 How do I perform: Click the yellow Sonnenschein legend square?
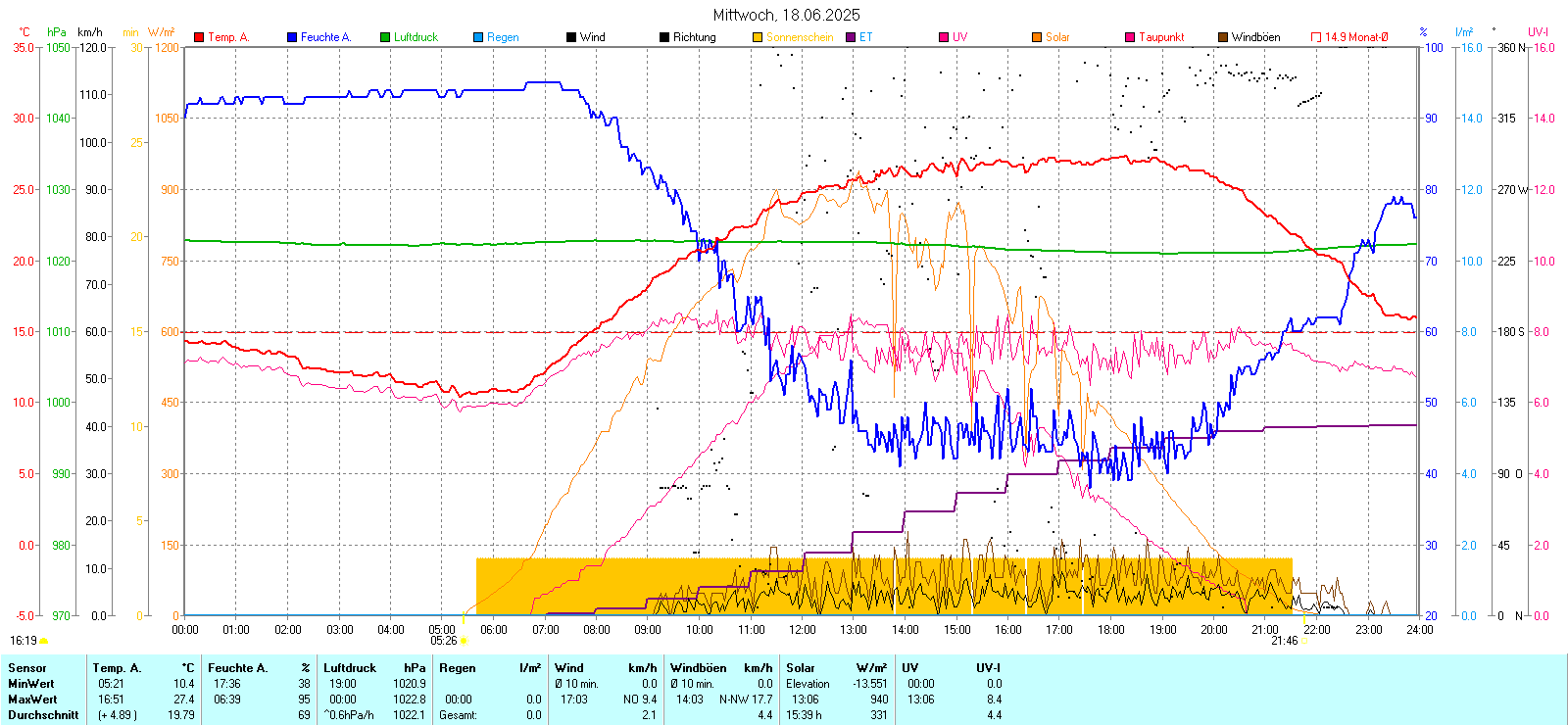pyautogui.click(x=758, y=37)
